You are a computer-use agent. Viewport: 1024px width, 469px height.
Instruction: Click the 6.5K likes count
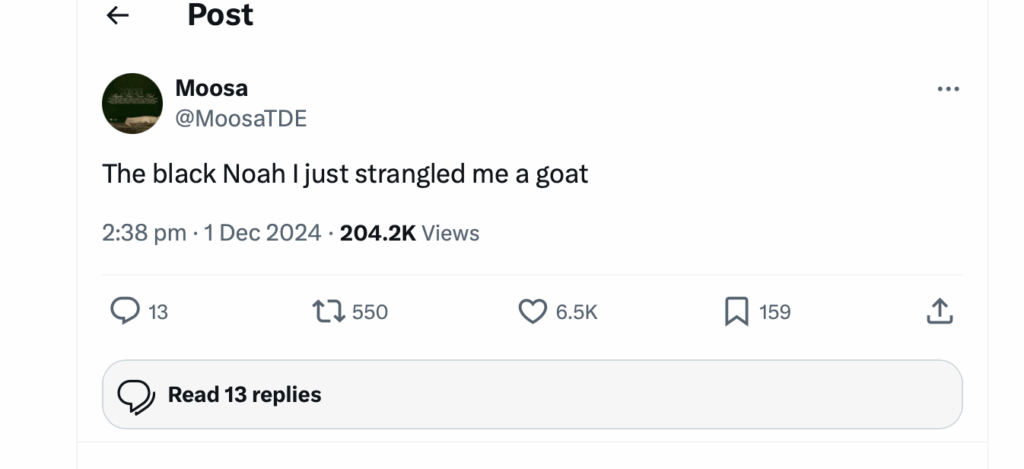click(576, 313)
